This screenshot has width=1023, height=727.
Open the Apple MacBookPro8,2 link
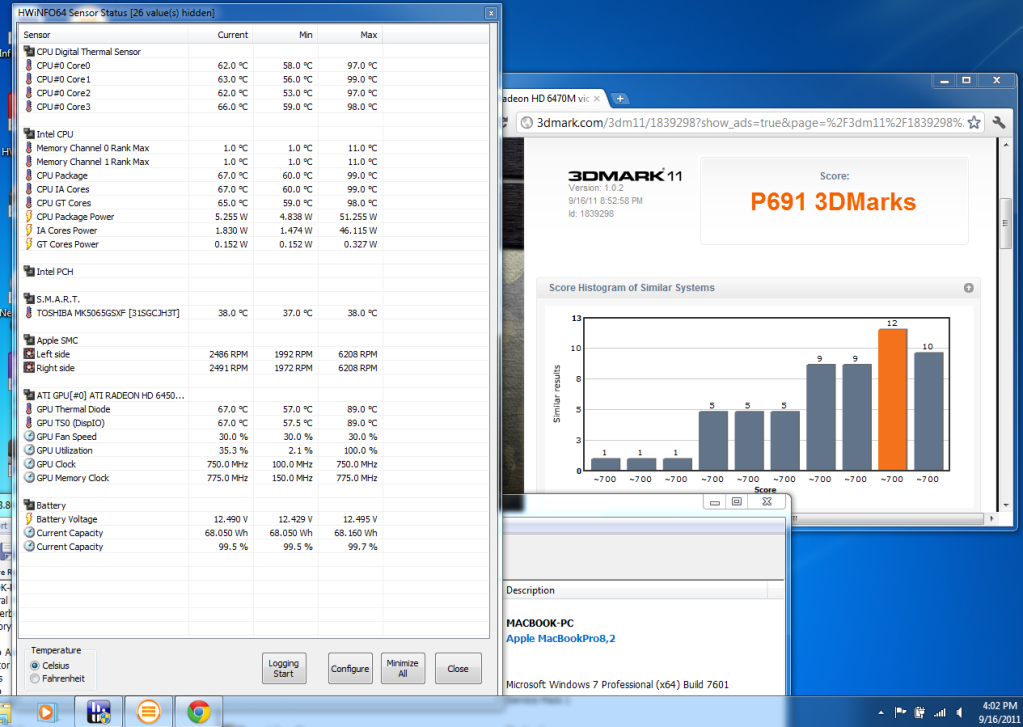560,638
